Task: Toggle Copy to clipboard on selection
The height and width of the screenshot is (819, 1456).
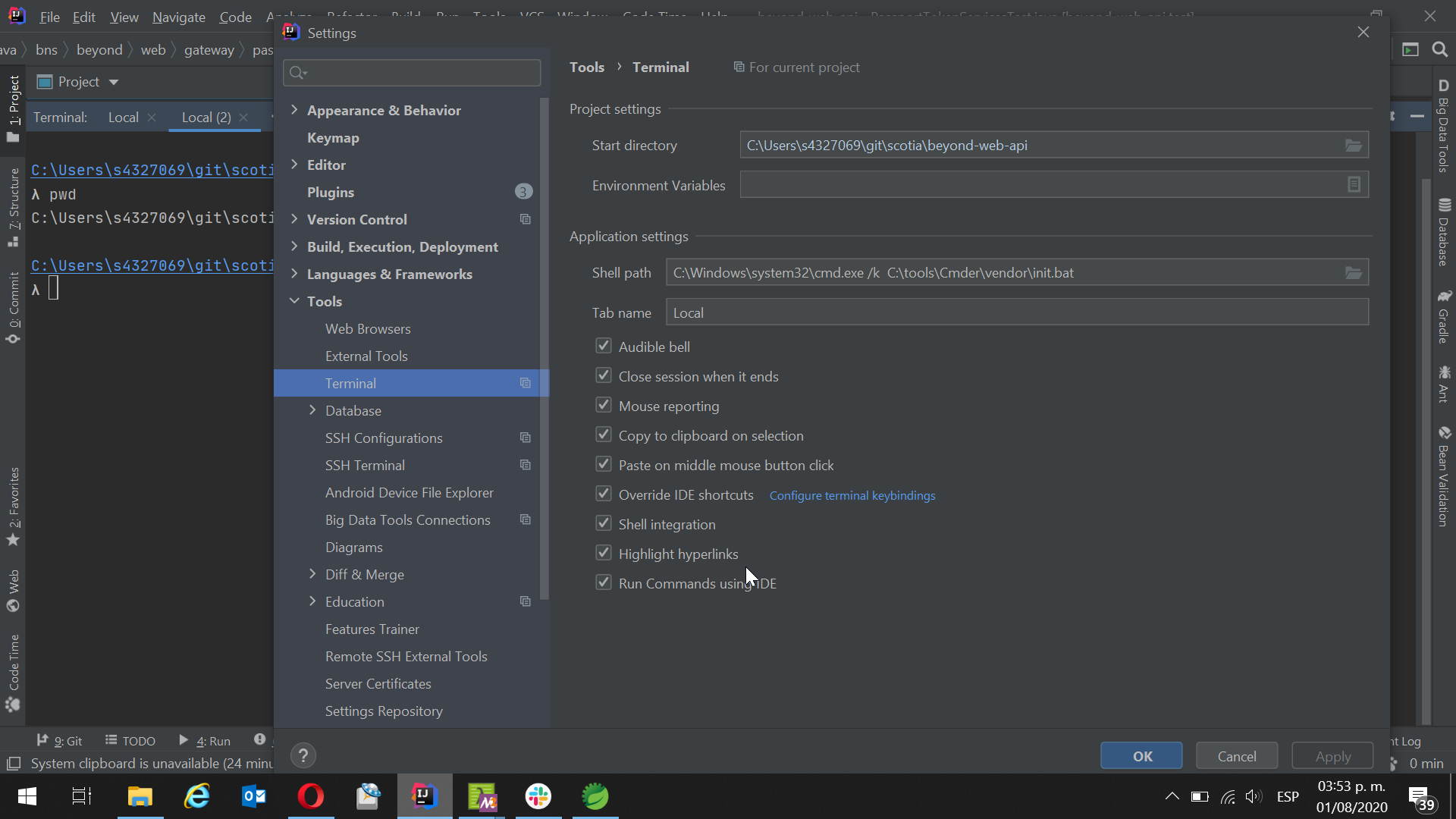Action: click(604, 435)
